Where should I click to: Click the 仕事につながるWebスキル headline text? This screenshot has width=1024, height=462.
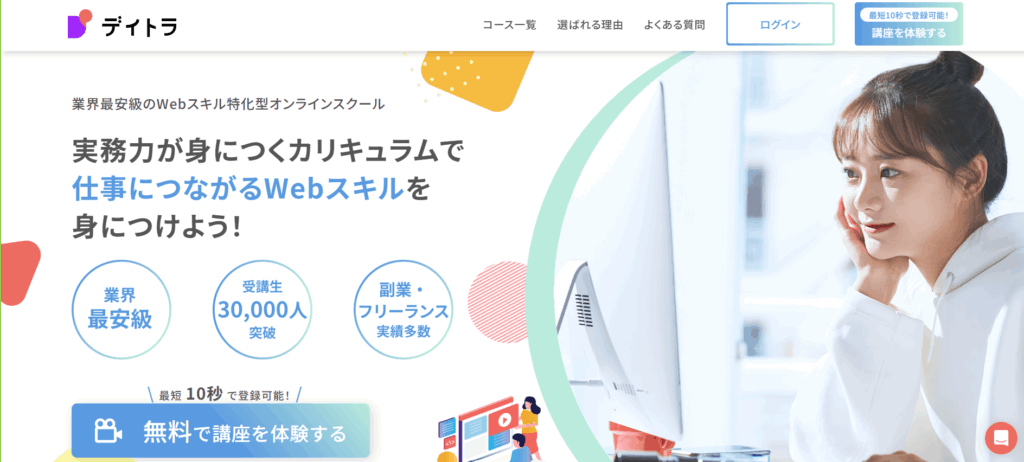pos(238,189)
